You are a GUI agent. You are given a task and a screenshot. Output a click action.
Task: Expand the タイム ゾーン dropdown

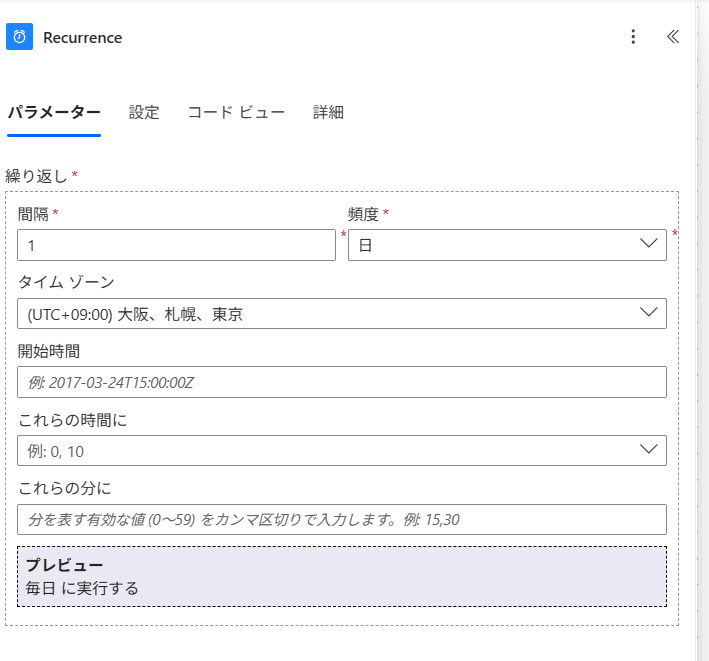(342, 313)
